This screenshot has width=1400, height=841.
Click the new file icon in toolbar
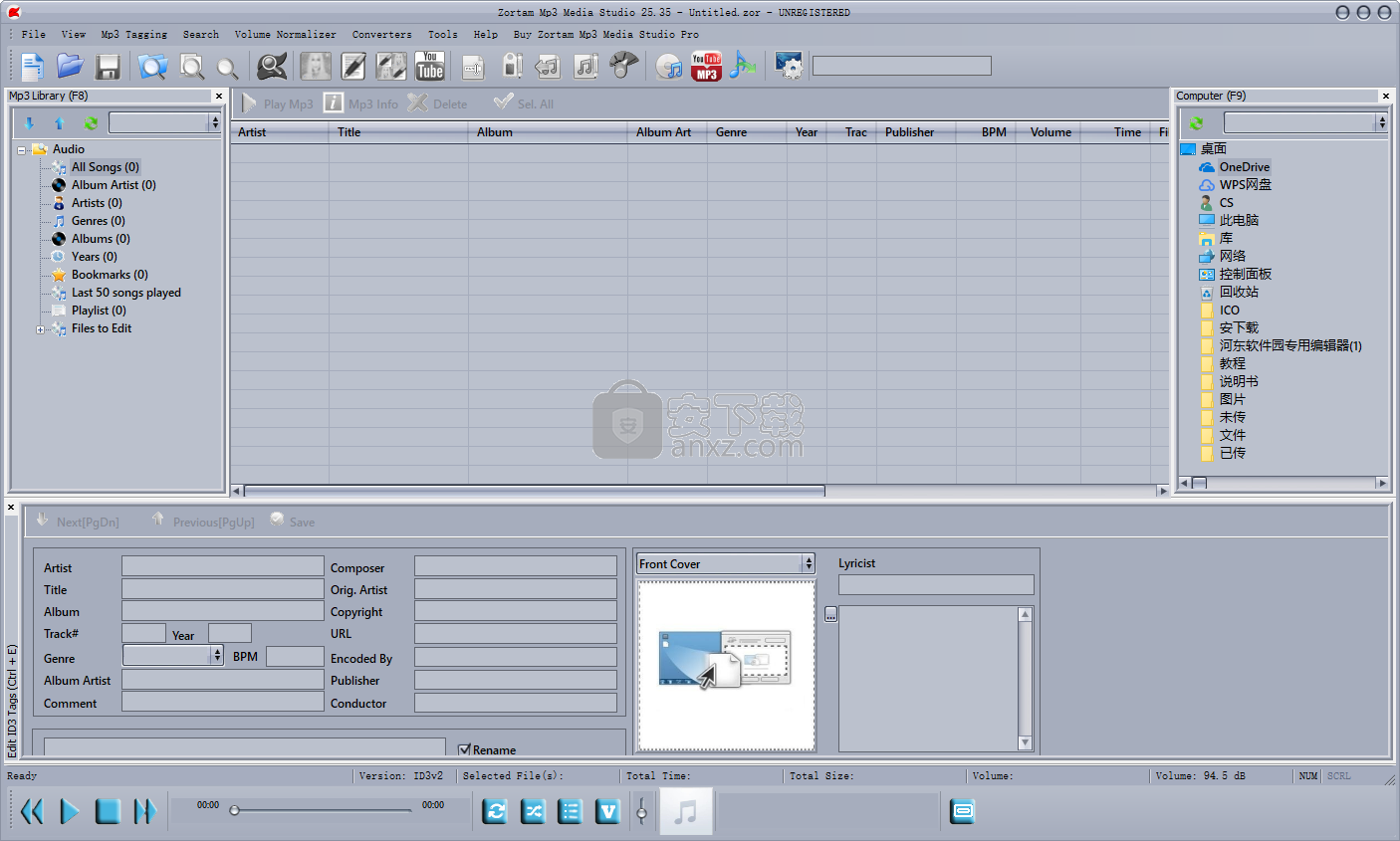33,67
